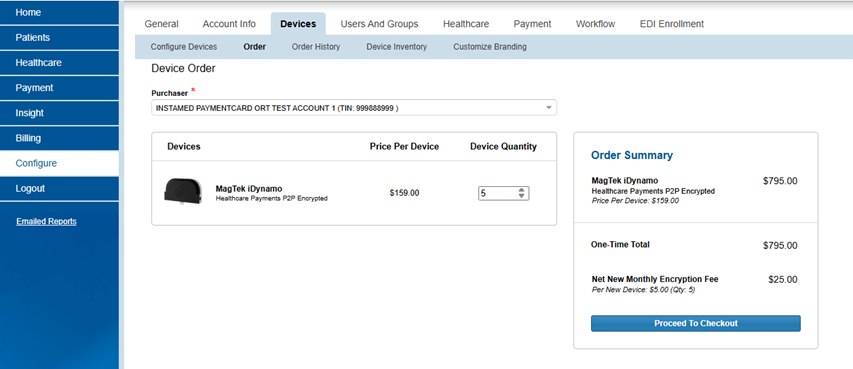The image size is (853, 369).
Task: Click the Price Per Device column header
Action: click(404, 146)
